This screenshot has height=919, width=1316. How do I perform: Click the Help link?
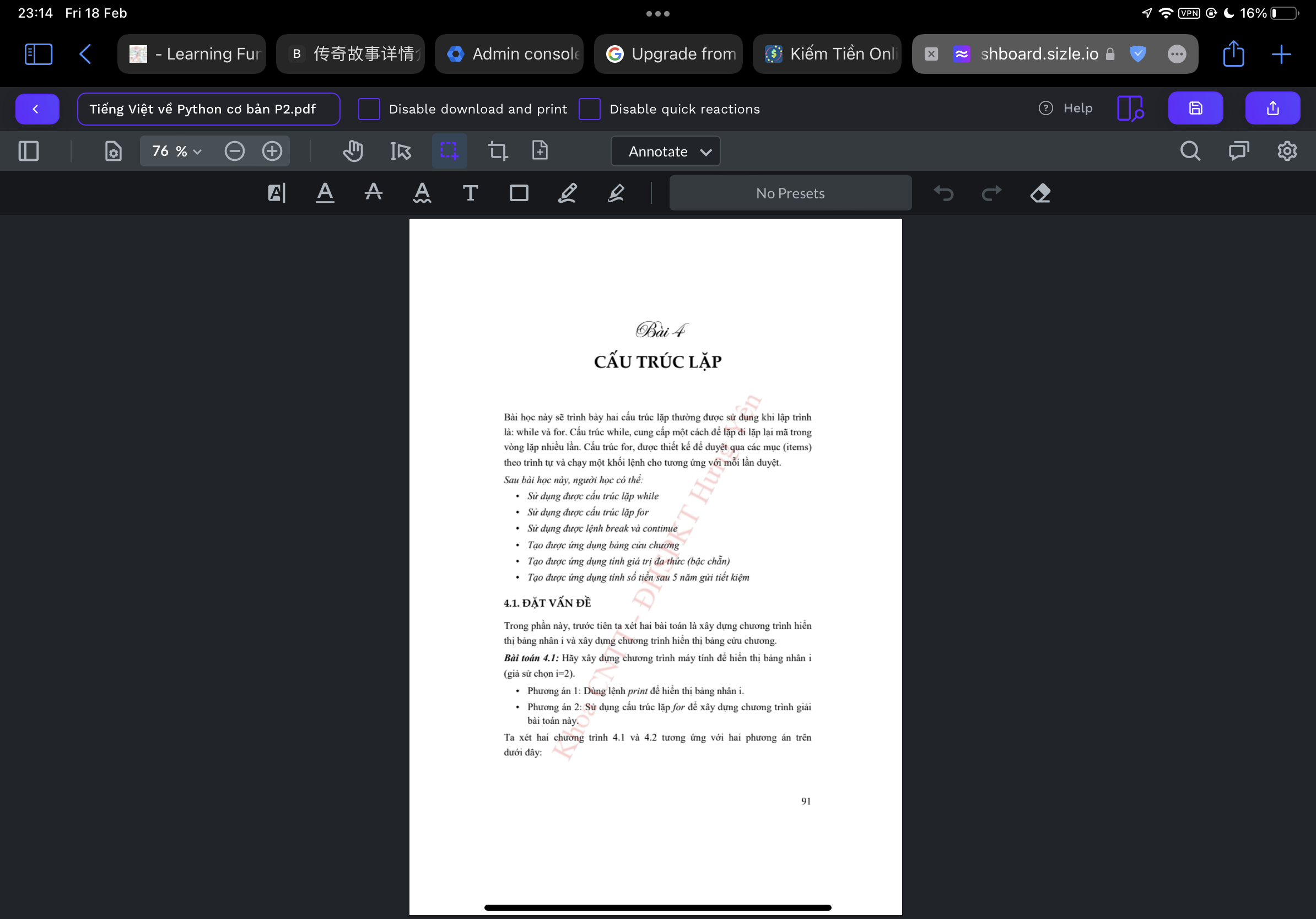tap(1066, 109)
